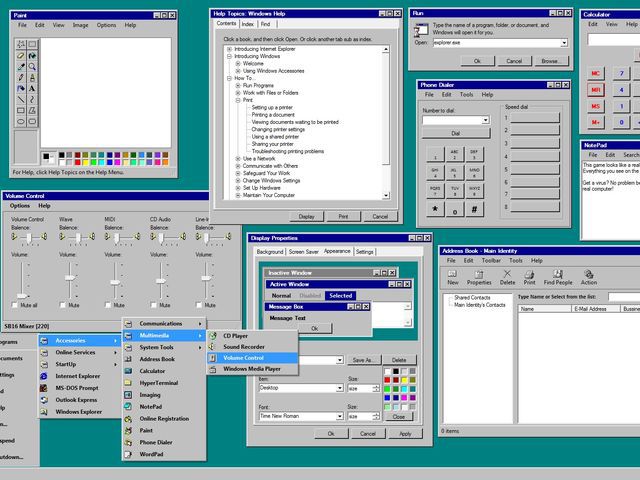The height and width of the screenshot is (480, 640).
Task: Open the Item dropdown showing Desktop
Action: (339, 388)
